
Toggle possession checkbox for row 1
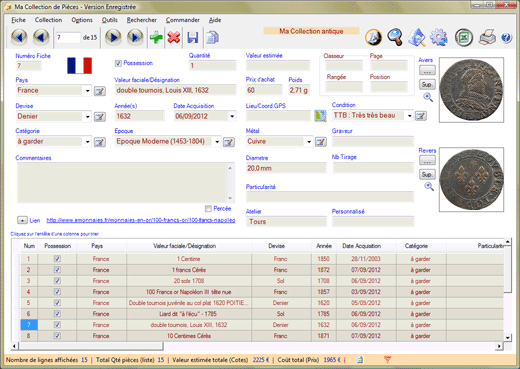[57, 259]
